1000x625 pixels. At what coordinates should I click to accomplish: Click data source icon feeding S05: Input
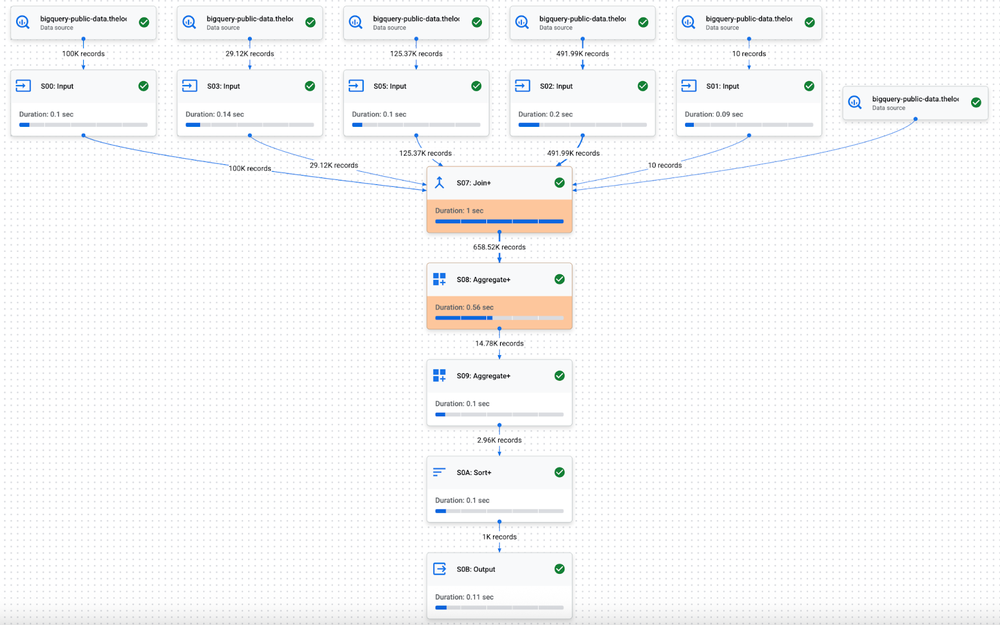(x=356, y=22)
